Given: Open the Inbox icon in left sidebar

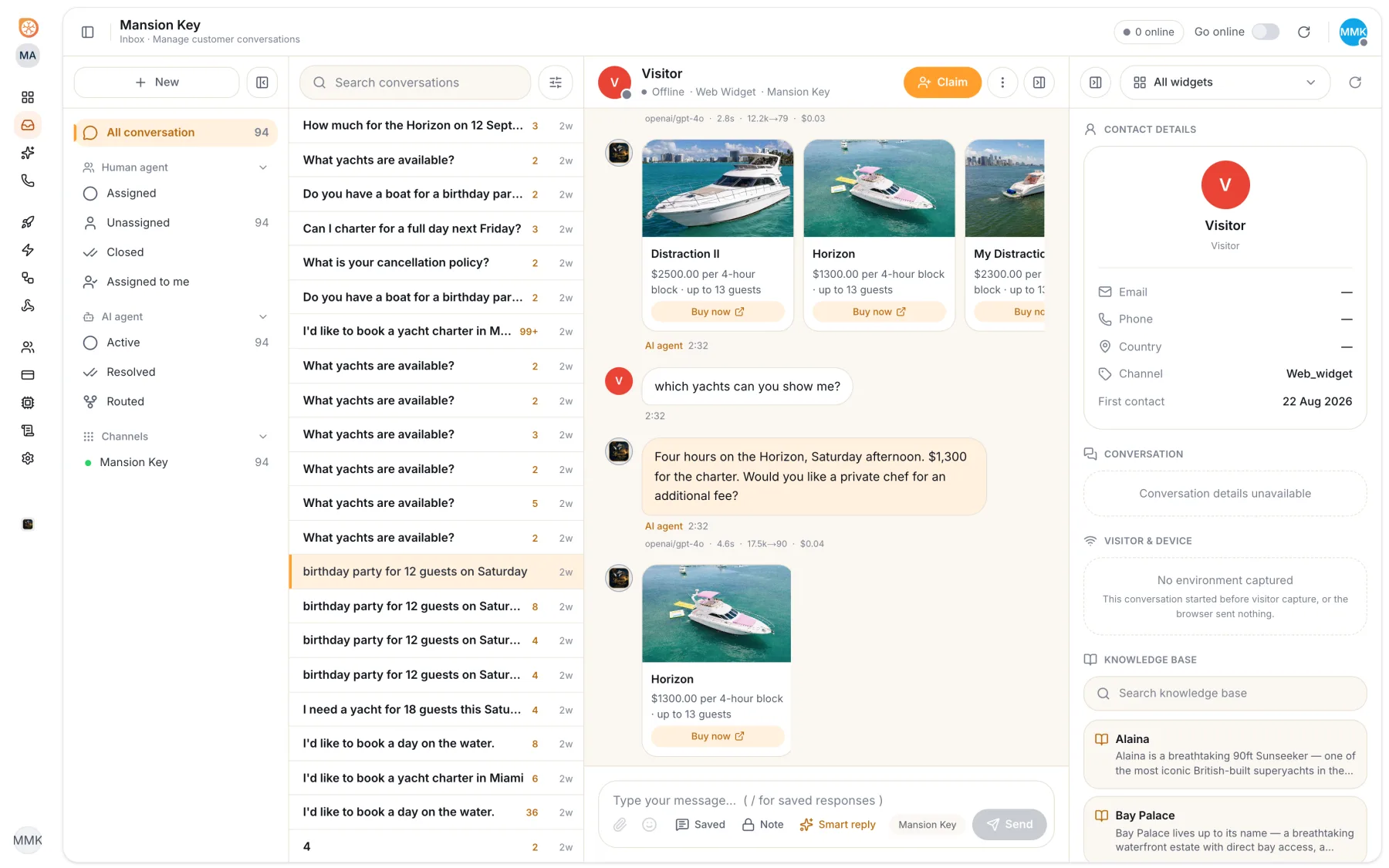Looking at the screenshot, I should click(28, 125).
